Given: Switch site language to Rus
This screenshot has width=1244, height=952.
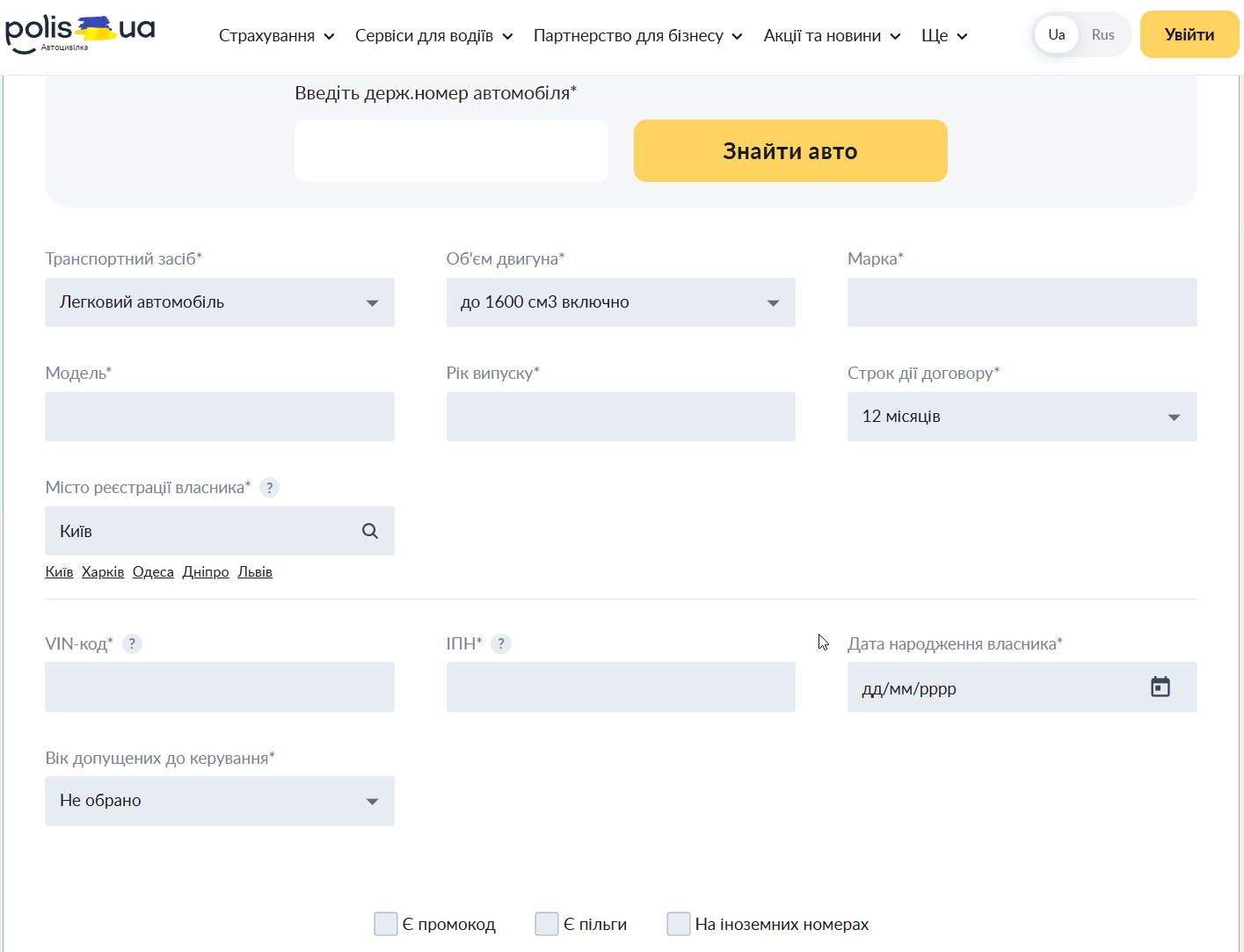Looking at the screenshot, I should tap(1102, 35).
